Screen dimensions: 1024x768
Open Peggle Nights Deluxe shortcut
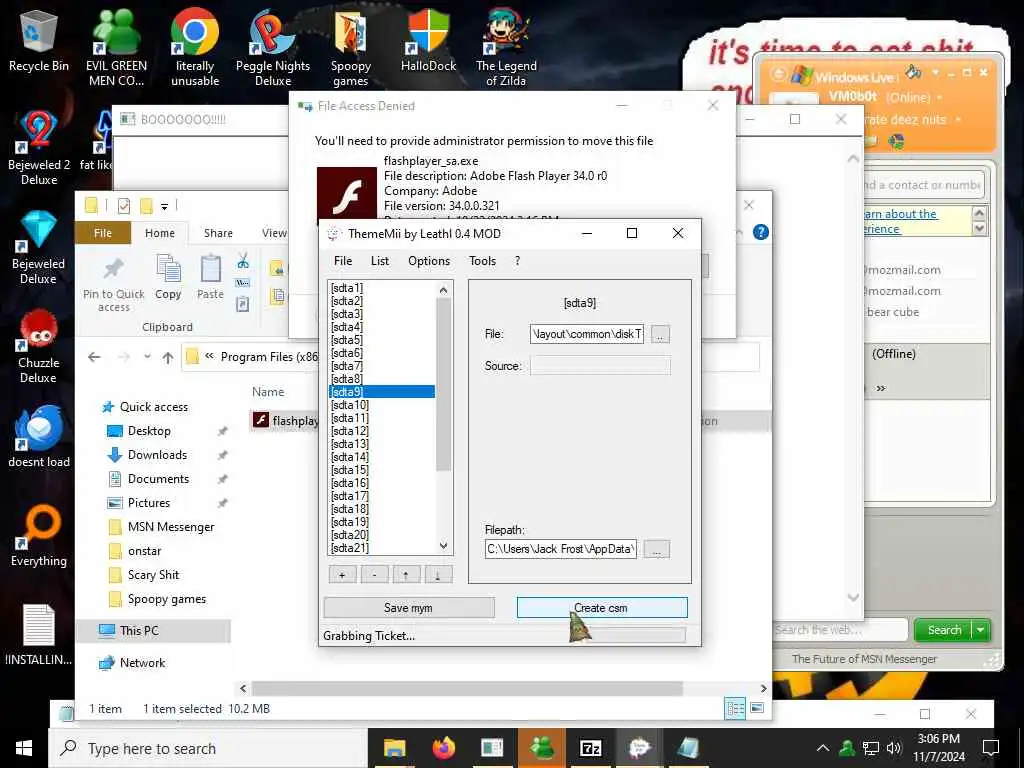tap(273, 46)
